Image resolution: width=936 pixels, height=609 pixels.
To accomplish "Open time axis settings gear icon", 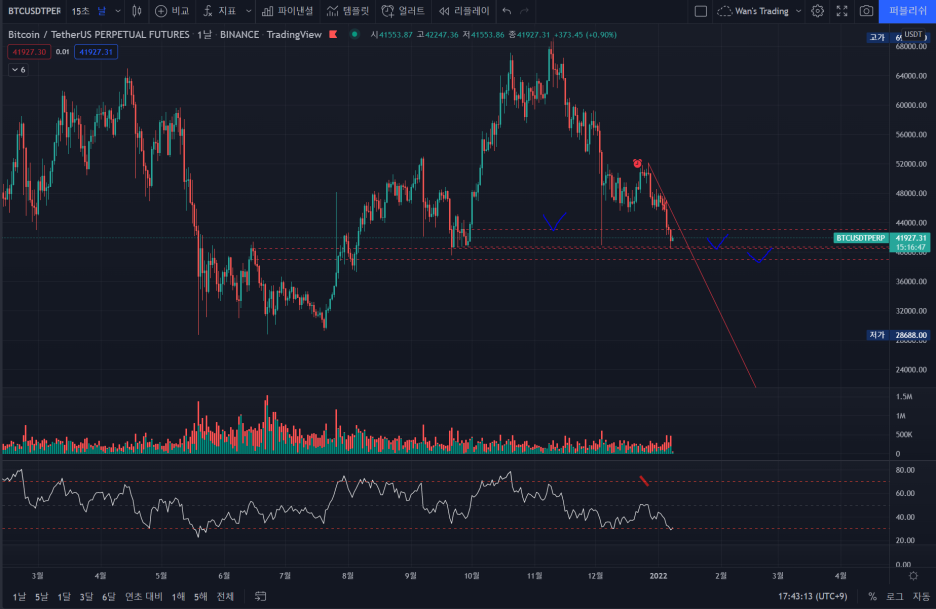I will tap(913, 576).
